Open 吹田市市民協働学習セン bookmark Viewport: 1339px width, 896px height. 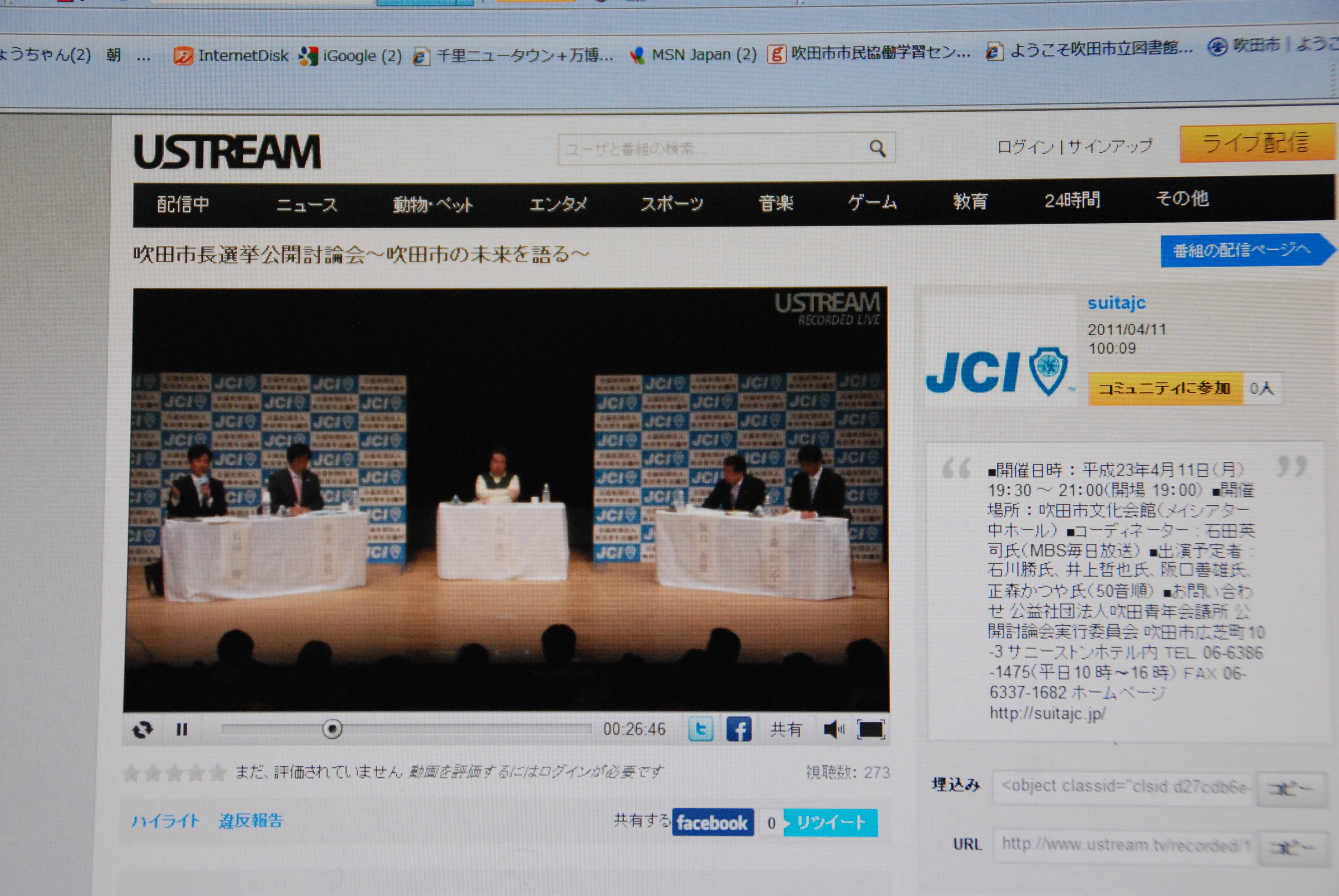tap(869, 53)
